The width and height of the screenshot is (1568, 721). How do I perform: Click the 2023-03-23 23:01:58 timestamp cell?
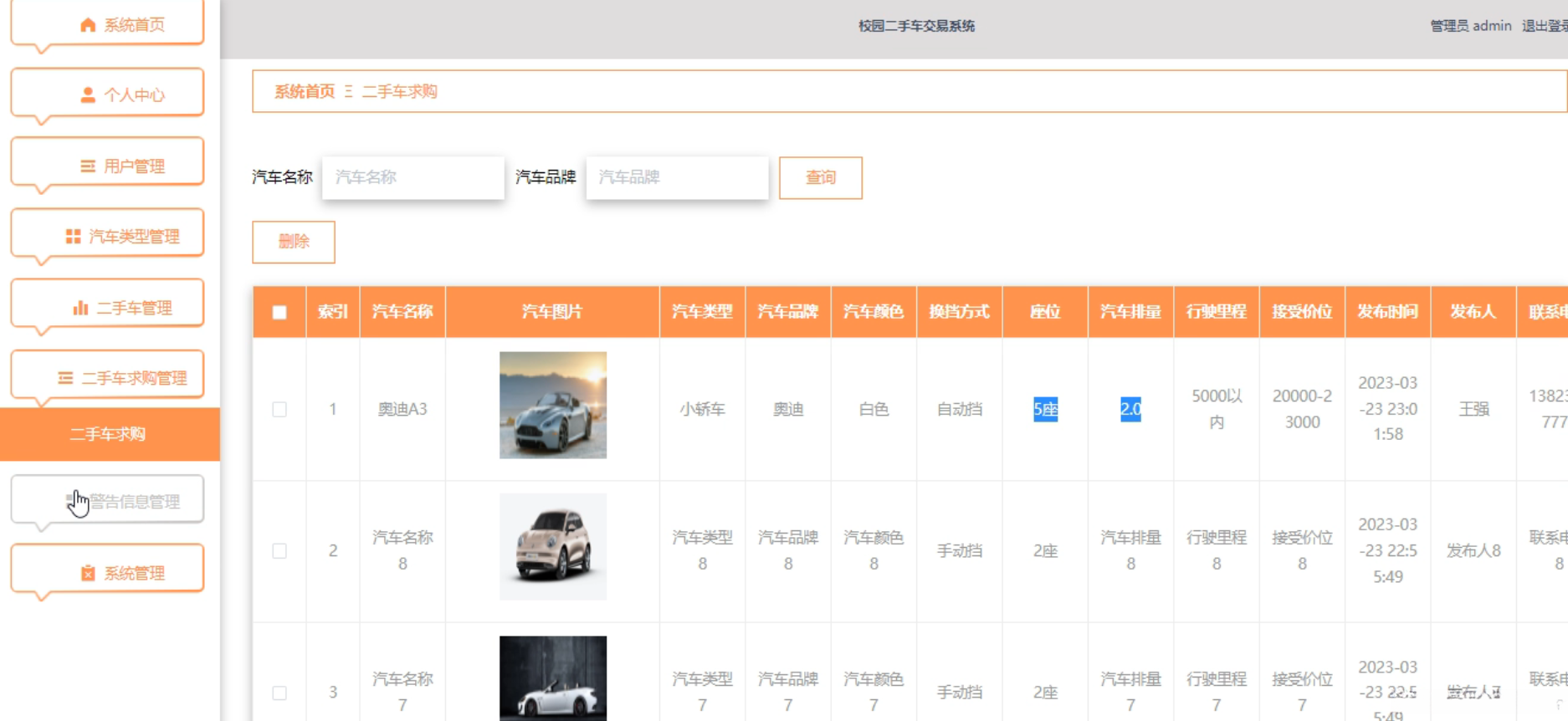[x=1388, y=408]
